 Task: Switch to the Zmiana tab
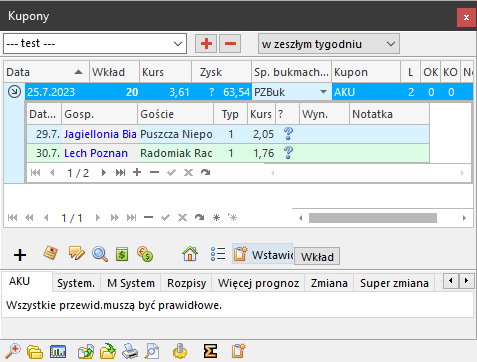[329, 283]
